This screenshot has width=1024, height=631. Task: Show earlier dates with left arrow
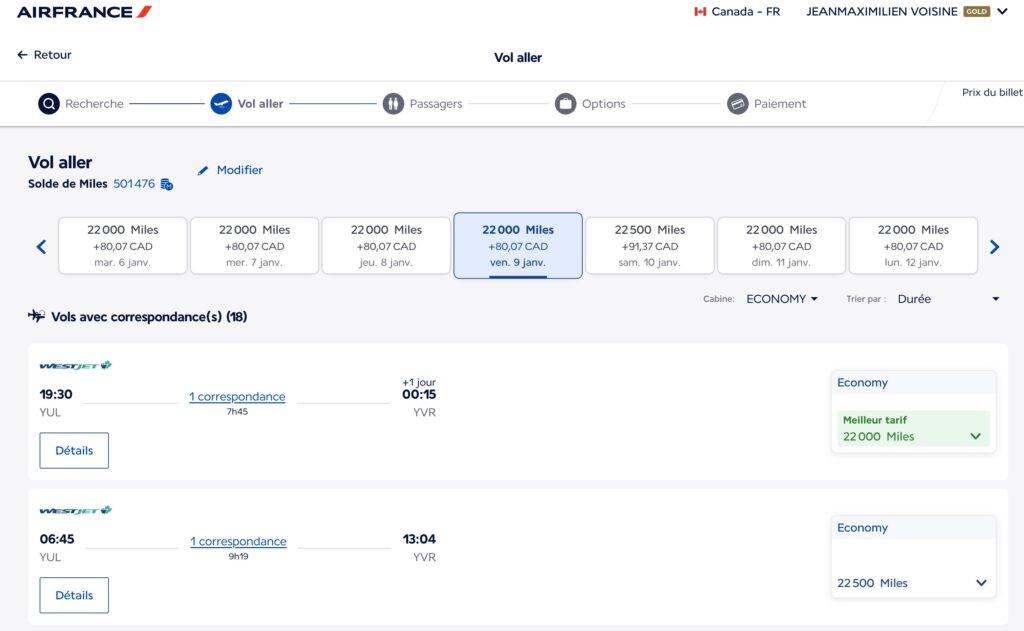41,247
